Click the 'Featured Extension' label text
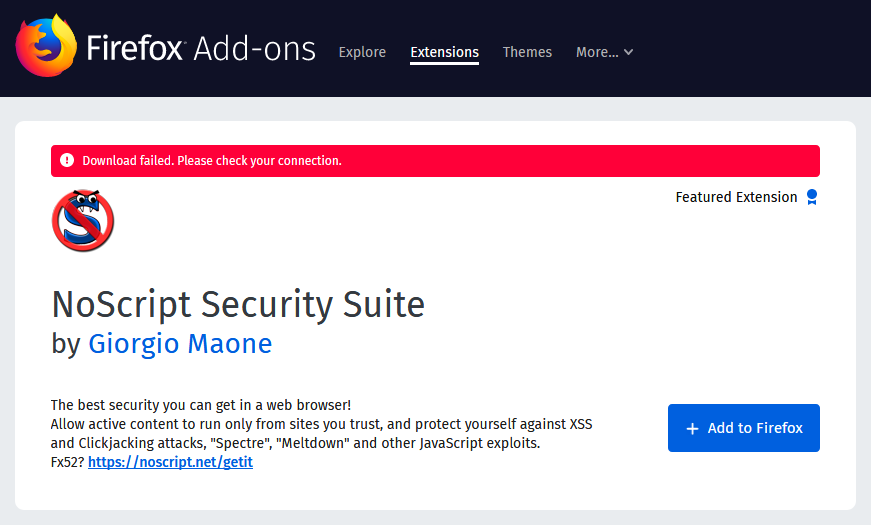The width and height of the screenshot is (871, 525). coord(736,197)
